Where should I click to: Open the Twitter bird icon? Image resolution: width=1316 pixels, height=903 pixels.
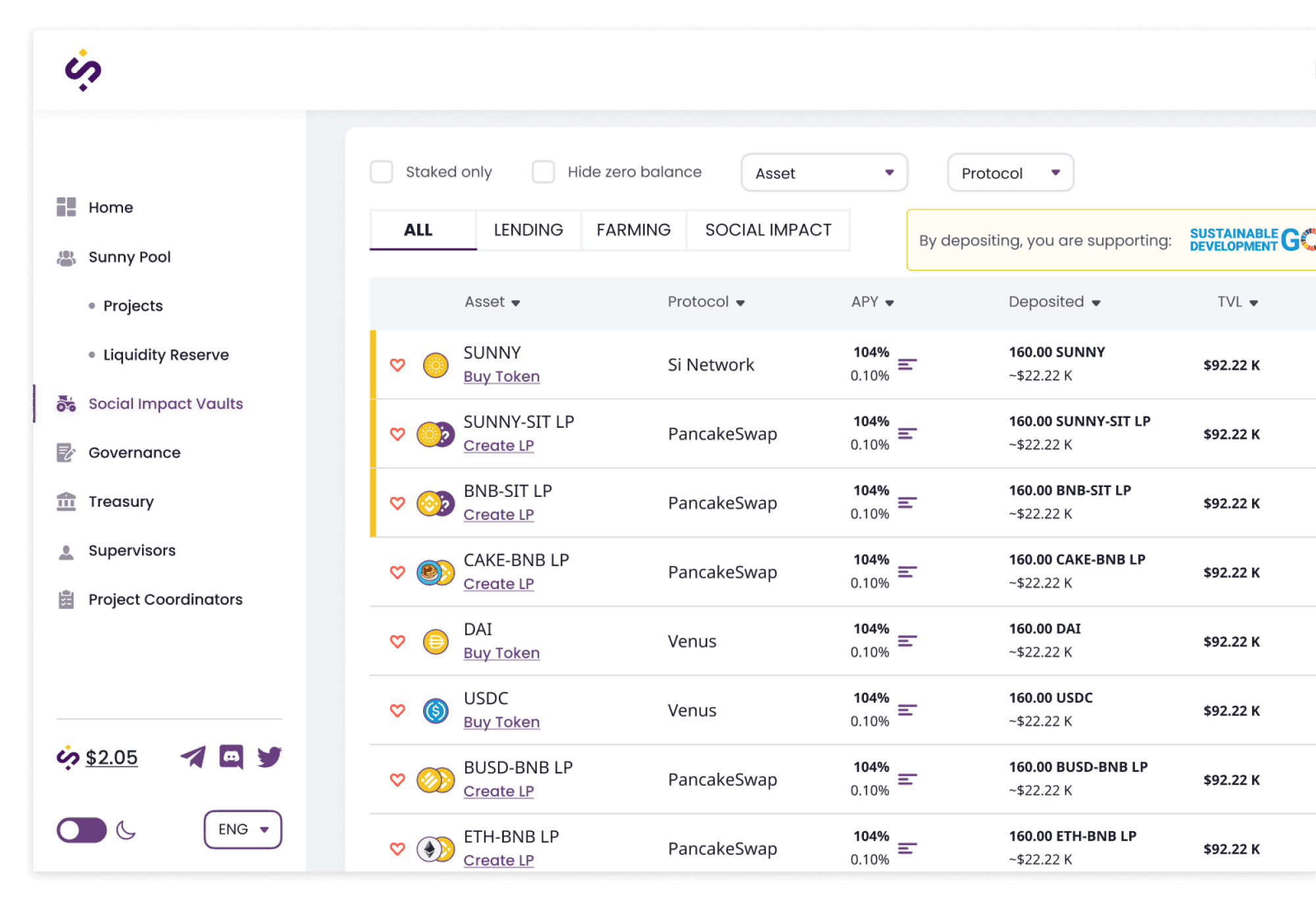click(x=269, y=757)
